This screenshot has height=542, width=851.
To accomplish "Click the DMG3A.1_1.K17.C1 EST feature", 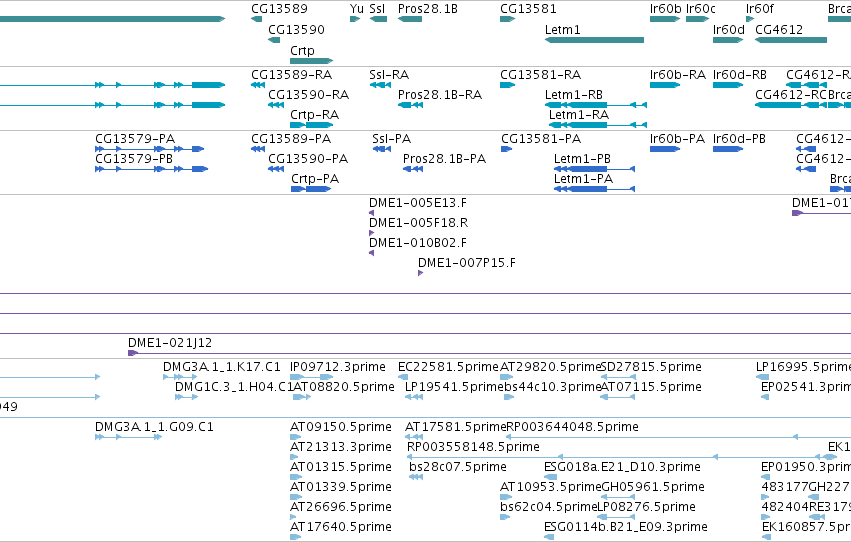I will point(180,377).
